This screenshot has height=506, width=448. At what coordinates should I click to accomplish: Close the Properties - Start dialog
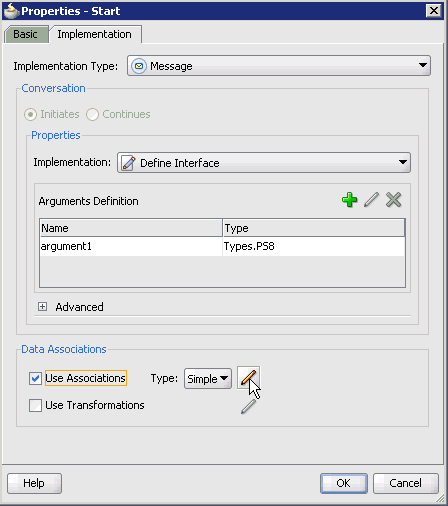(x=434, y=11)
